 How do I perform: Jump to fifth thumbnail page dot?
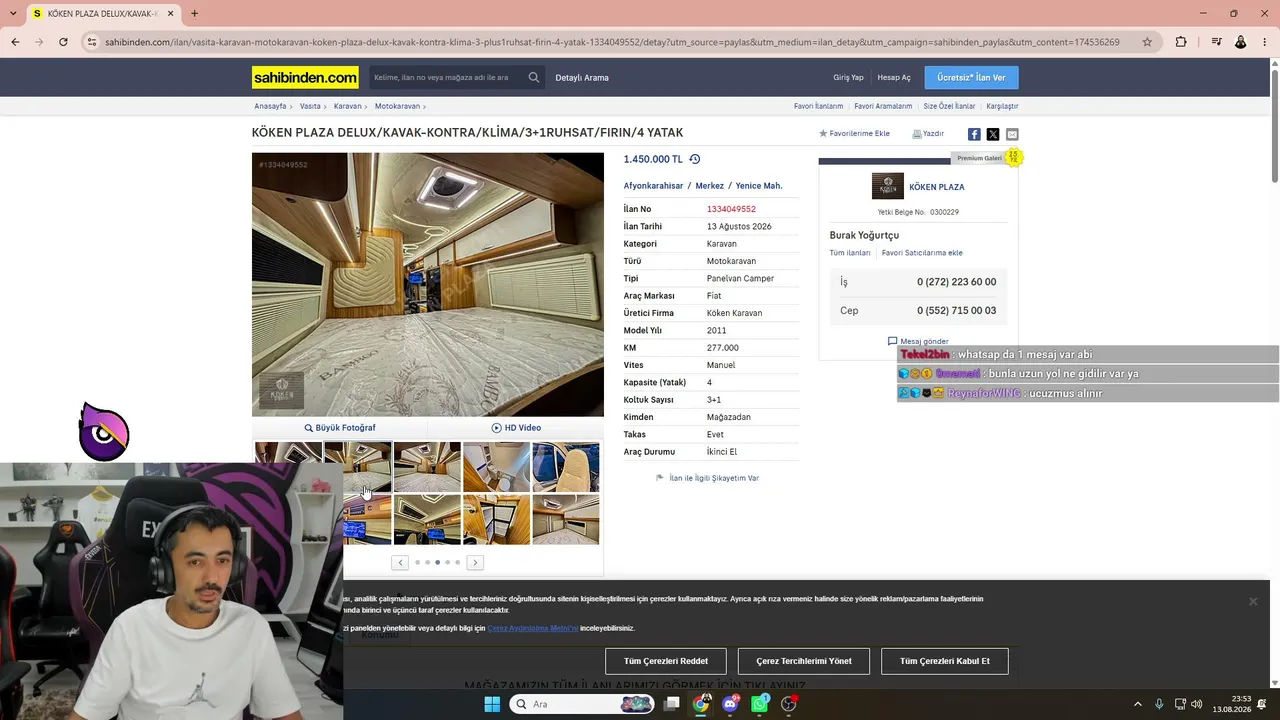pyautogui.click(x=458, y=563)
